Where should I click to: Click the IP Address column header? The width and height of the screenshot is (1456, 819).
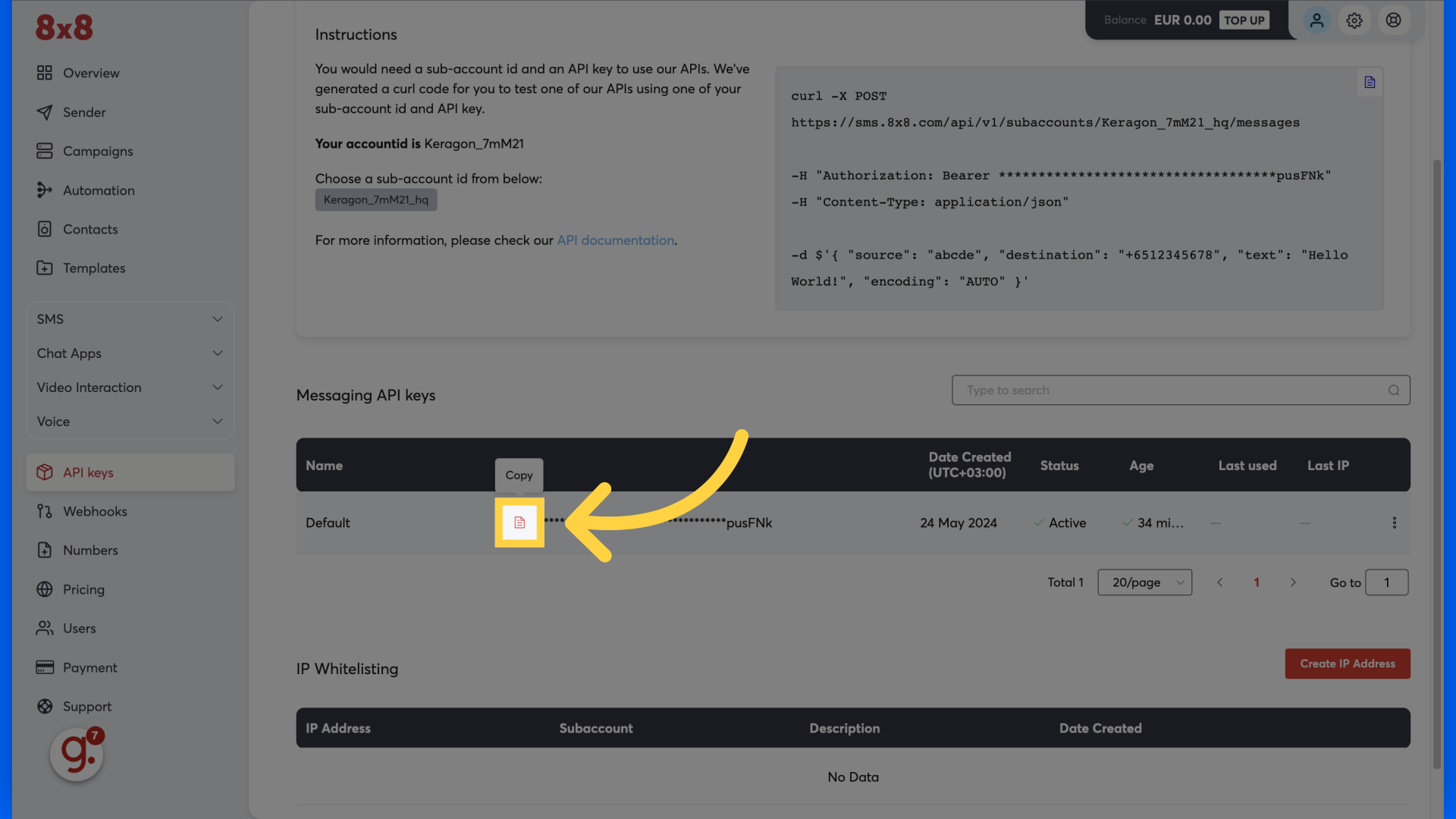point(338,728)
